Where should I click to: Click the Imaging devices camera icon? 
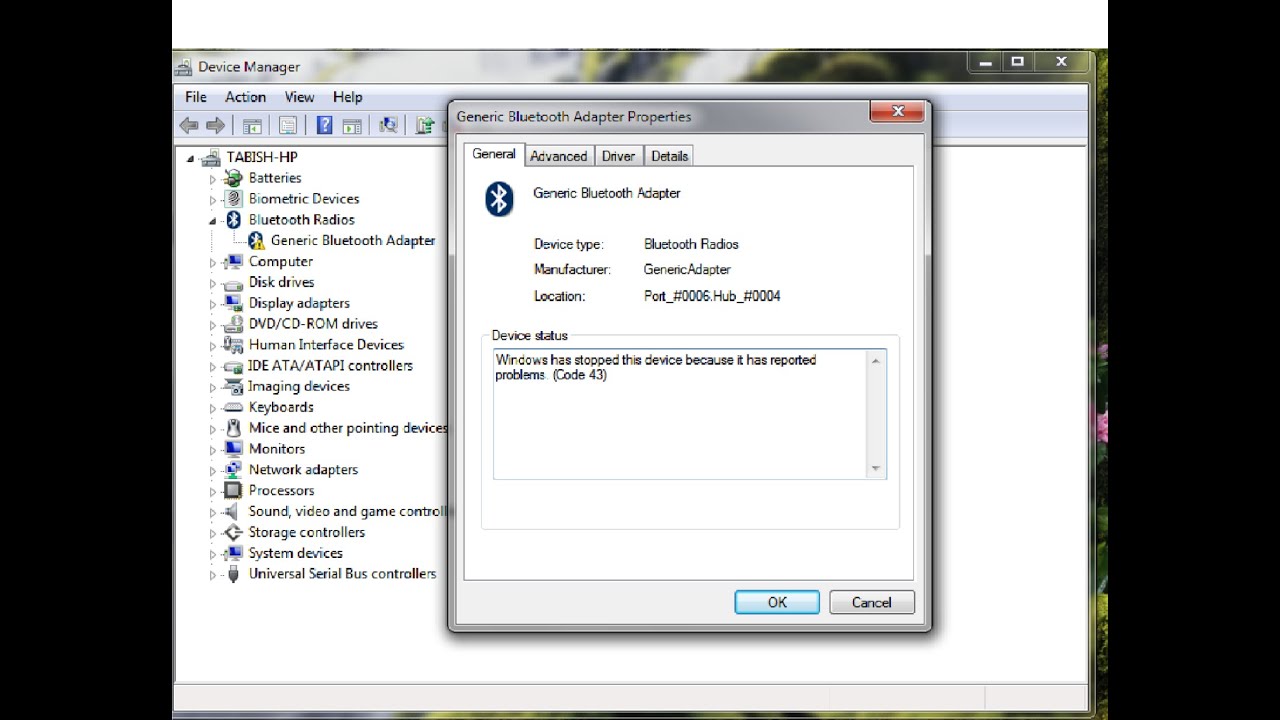pos(233,386)
